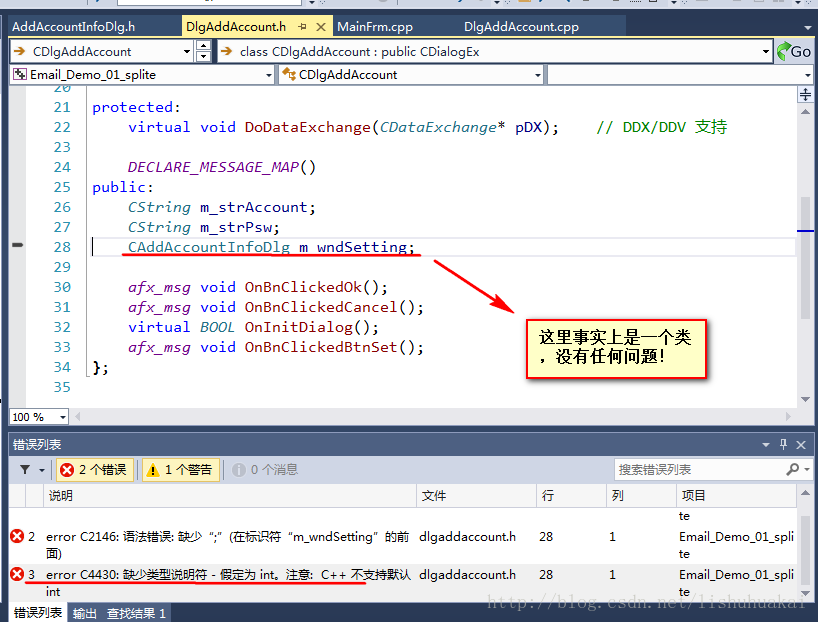Switch to the 输出 output tab

[x=85, y=613]
